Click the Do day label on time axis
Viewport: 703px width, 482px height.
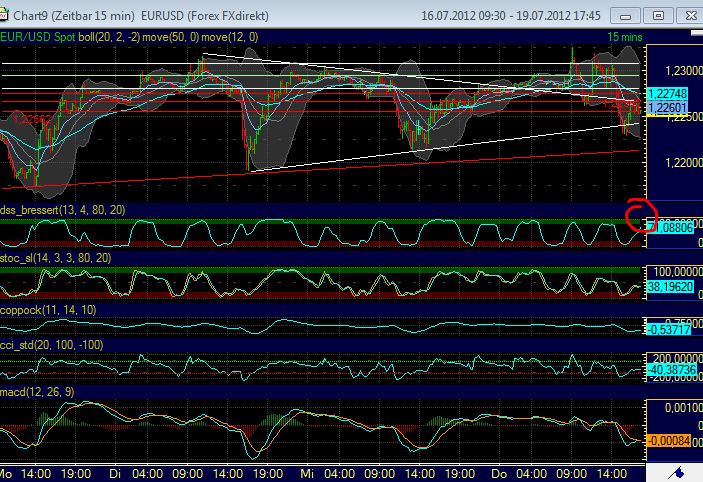pos(499,474)
